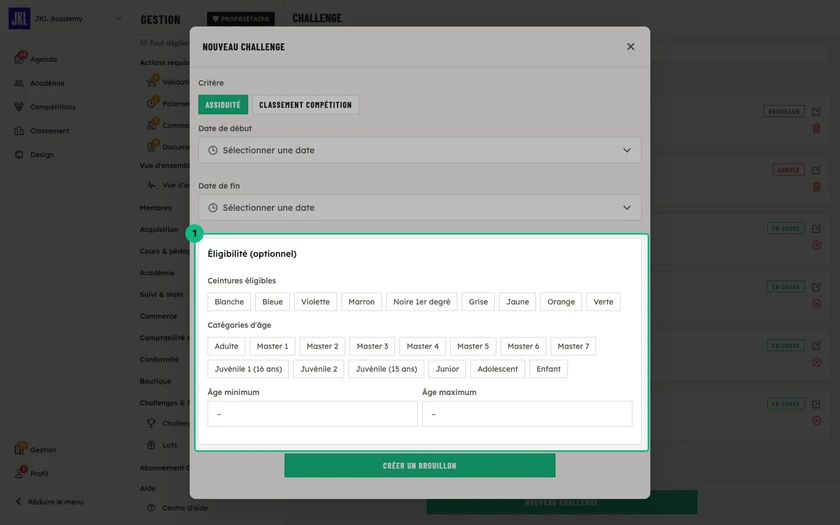Viewport: 840px width, 525px height.
Task: Open Agenda in the sidebar menu
Action: [43, 59]
